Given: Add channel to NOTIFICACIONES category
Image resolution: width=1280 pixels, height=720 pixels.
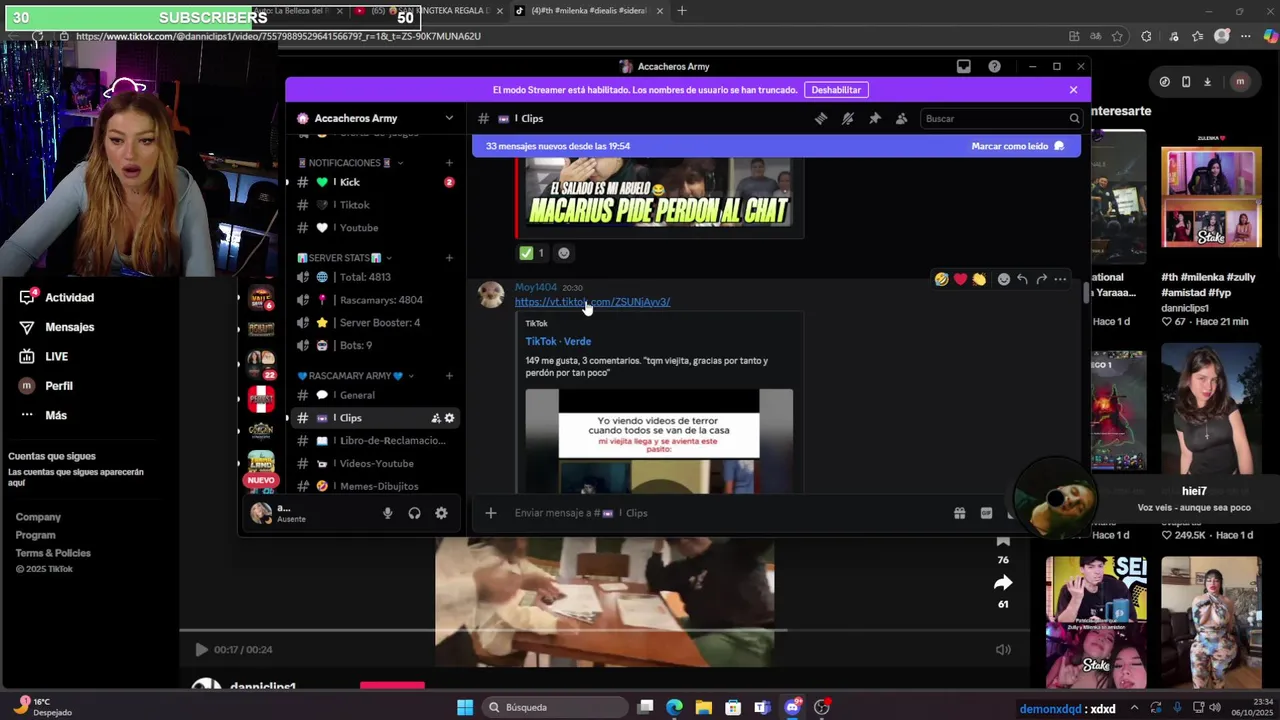Looking at the screenshot, I should tap(449, 163).
